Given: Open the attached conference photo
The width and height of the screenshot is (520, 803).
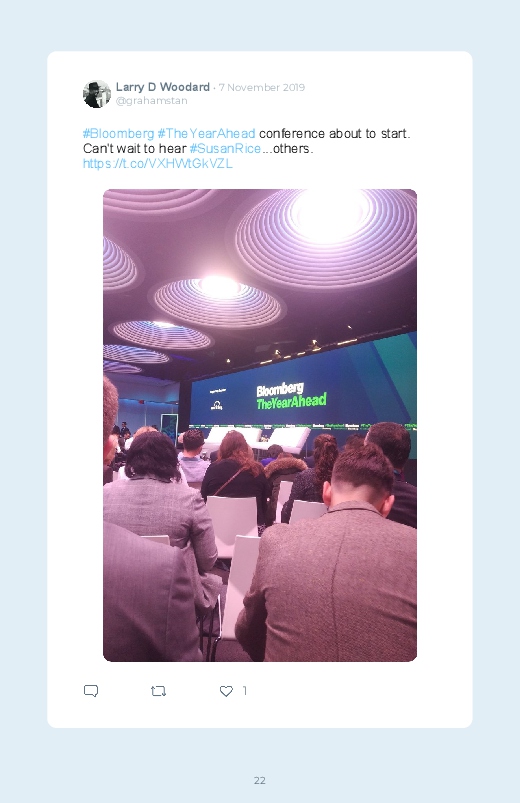Looking at the screenshot, I should click(x=260, y=425).
